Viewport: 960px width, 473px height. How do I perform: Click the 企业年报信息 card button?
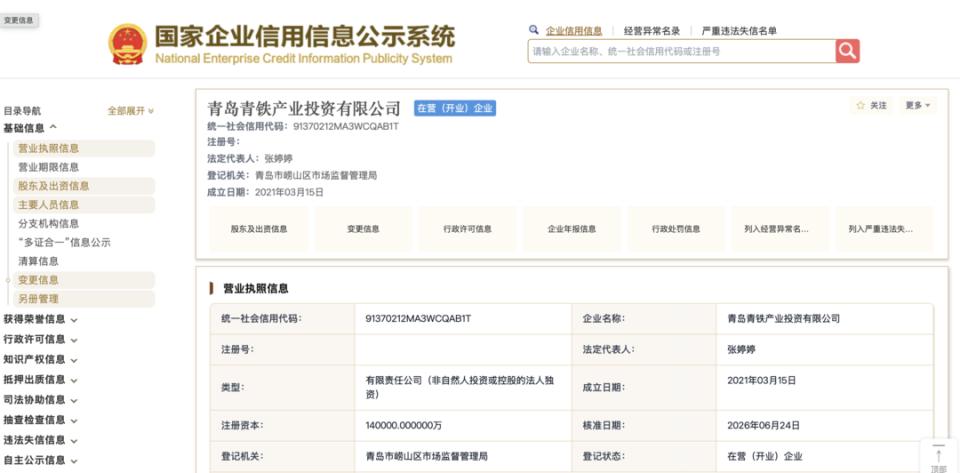point(572,229)
